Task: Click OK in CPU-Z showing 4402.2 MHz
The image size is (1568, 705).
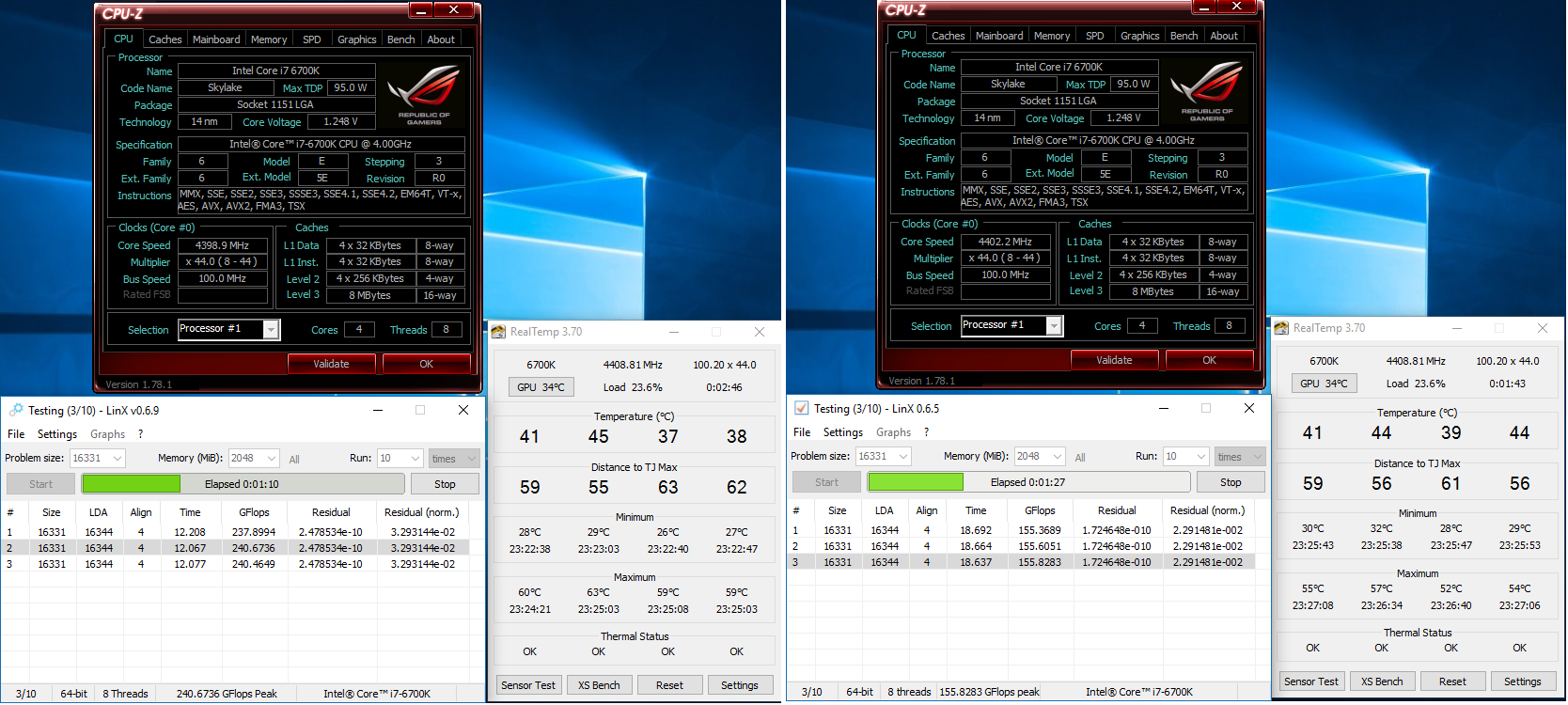Action: (1209, 360)
